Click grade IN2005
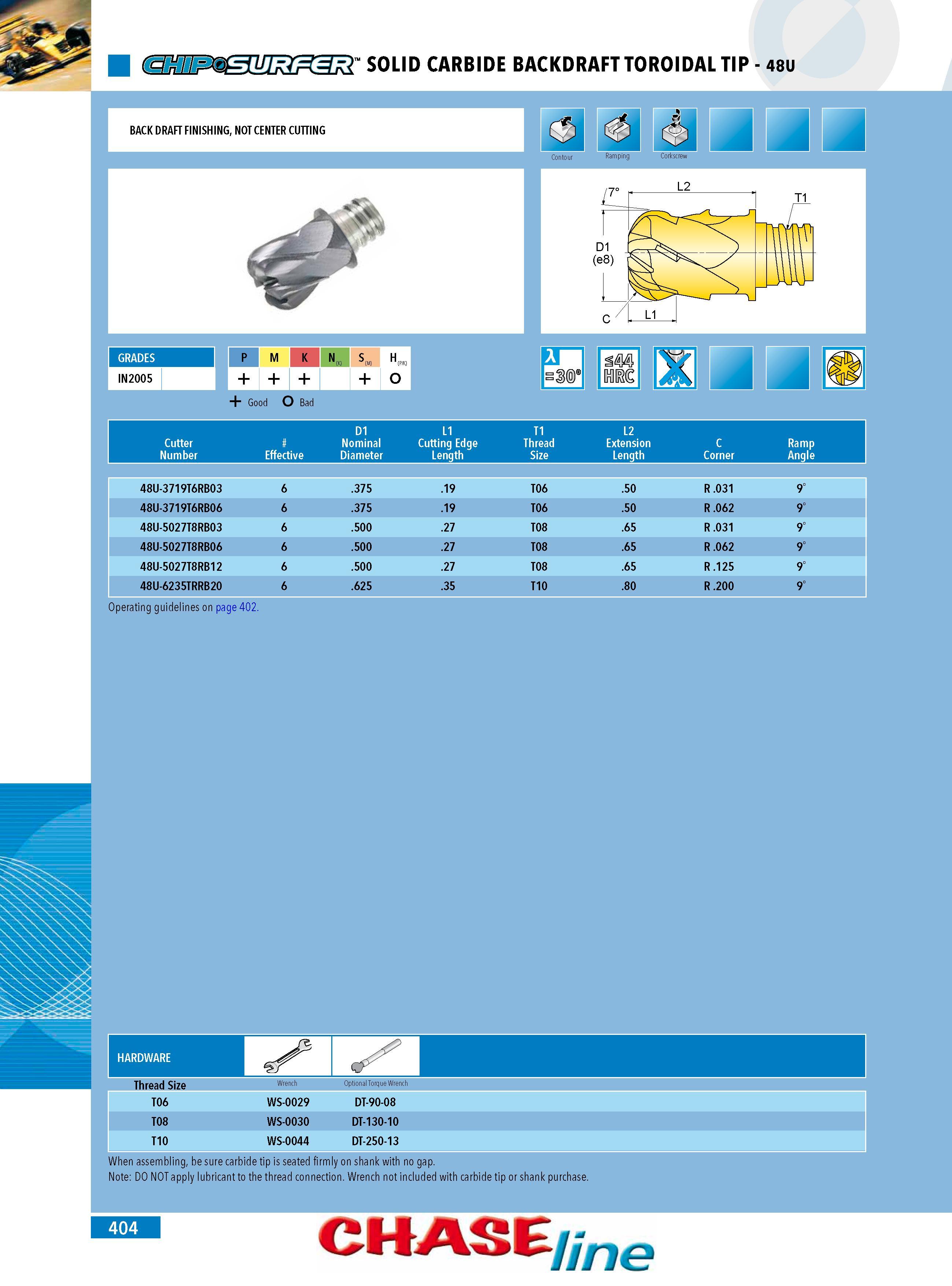The image size is (952, 1286). [x=135, y=379]
